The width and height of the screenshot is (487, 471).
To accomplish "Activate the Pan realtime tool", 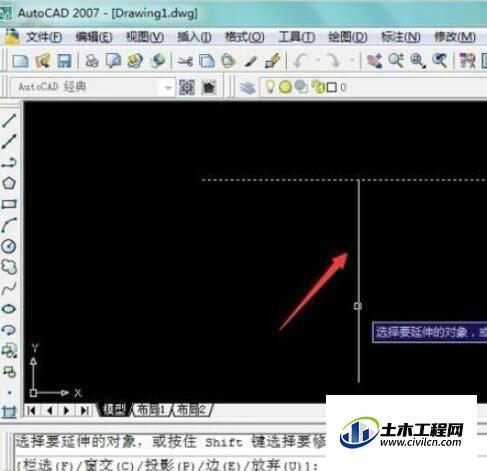I will [x=375, y=61].
